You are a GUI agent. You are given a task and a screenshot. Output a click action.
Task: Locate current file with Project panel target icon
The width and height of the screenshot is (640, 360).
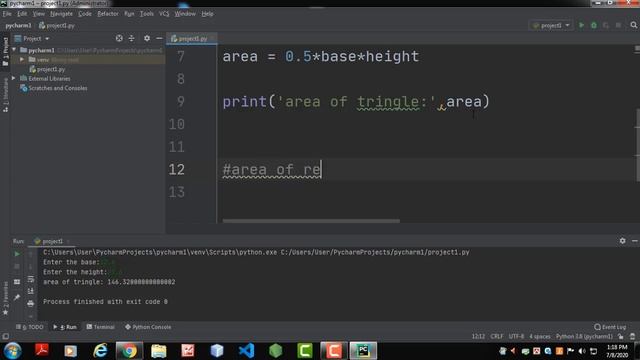119,38
